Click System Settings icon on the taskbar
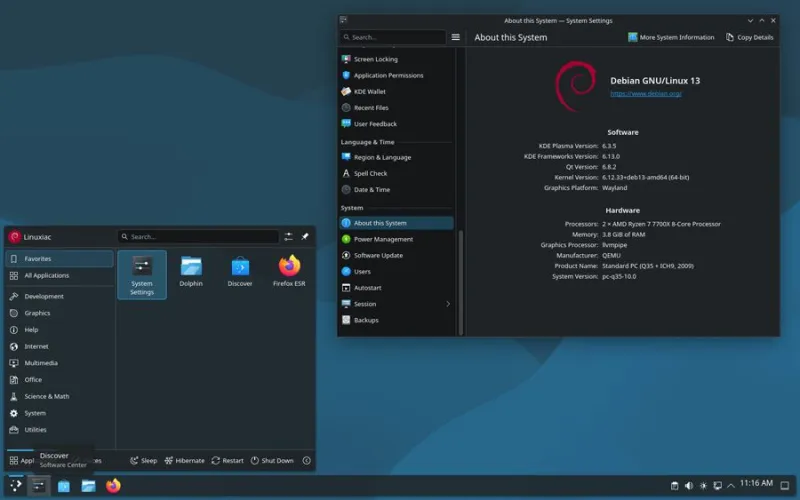Image resolution: width=800 pixels, height=500 pixels. pyautogui.click(x=39, y=486)
